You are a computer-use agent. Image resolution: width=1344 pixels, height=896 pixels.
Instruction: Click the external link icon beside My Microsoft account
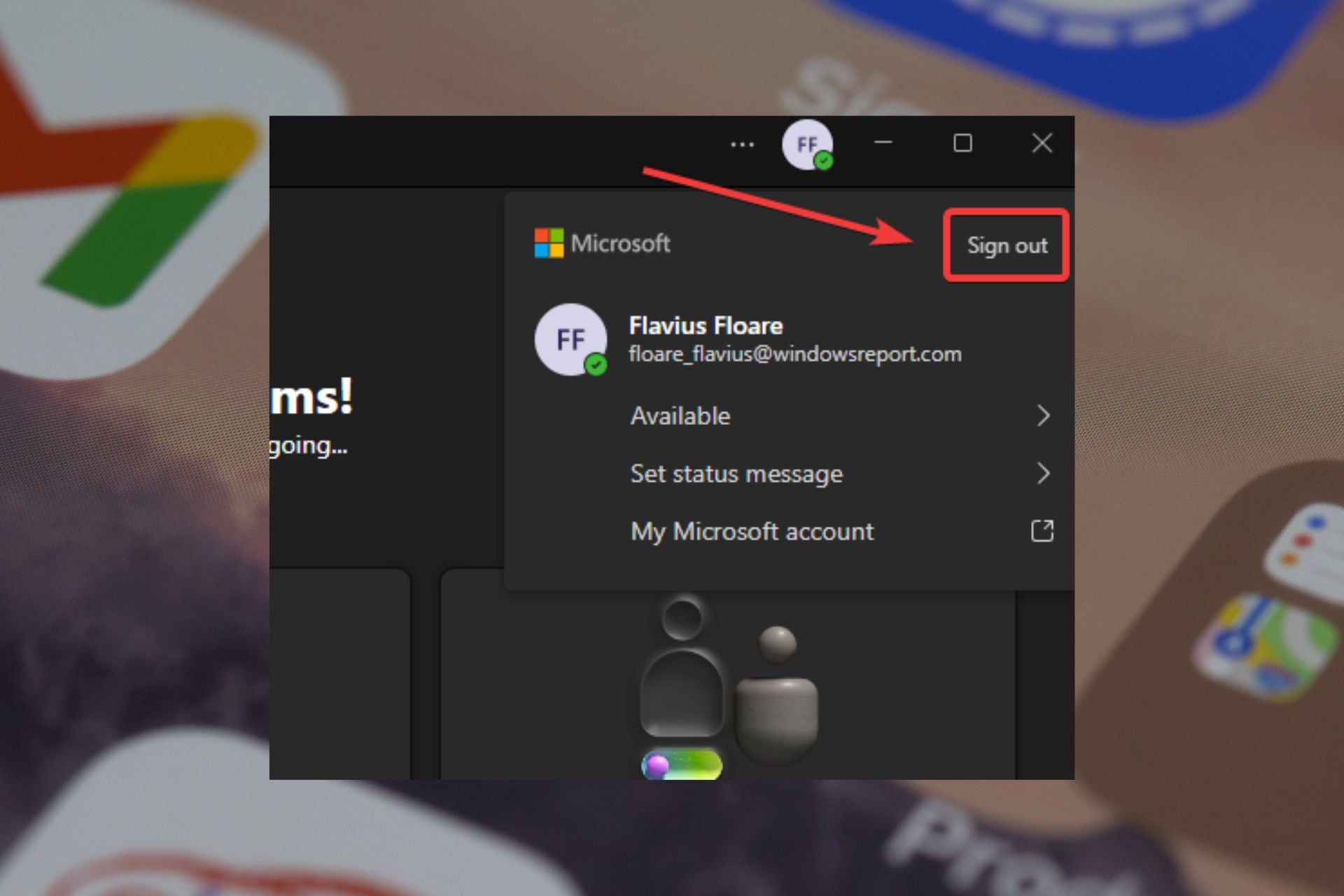point(1042,531)
